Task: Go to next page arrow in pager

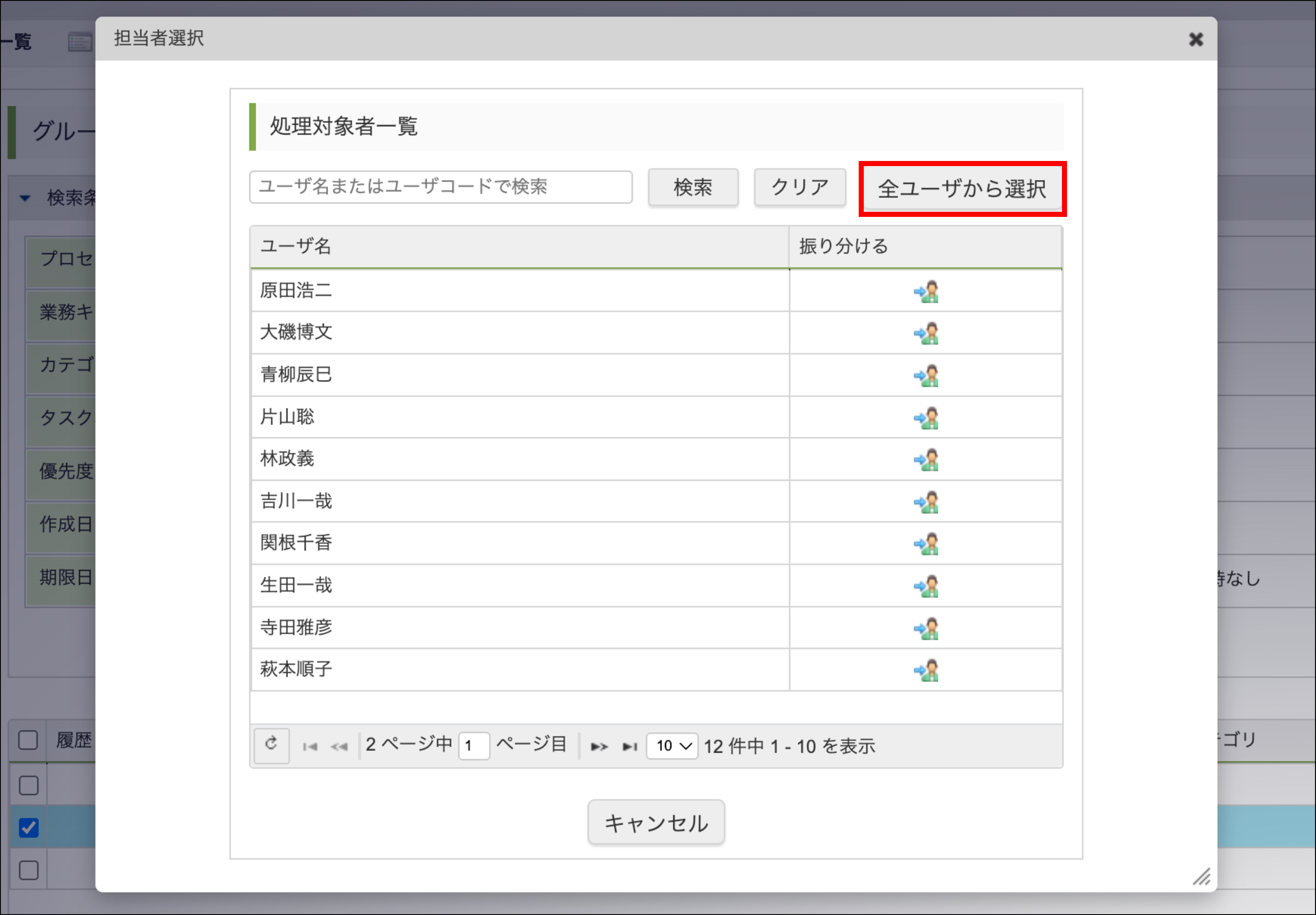Action: (599, 746)
